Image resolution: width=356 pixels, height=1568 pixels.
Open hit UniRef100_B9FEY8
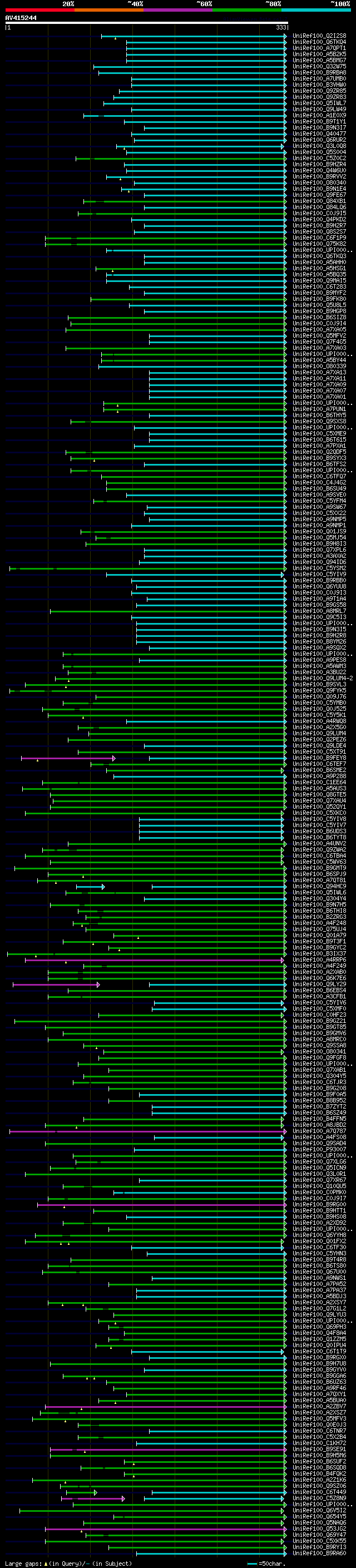(x=319, y=758)
